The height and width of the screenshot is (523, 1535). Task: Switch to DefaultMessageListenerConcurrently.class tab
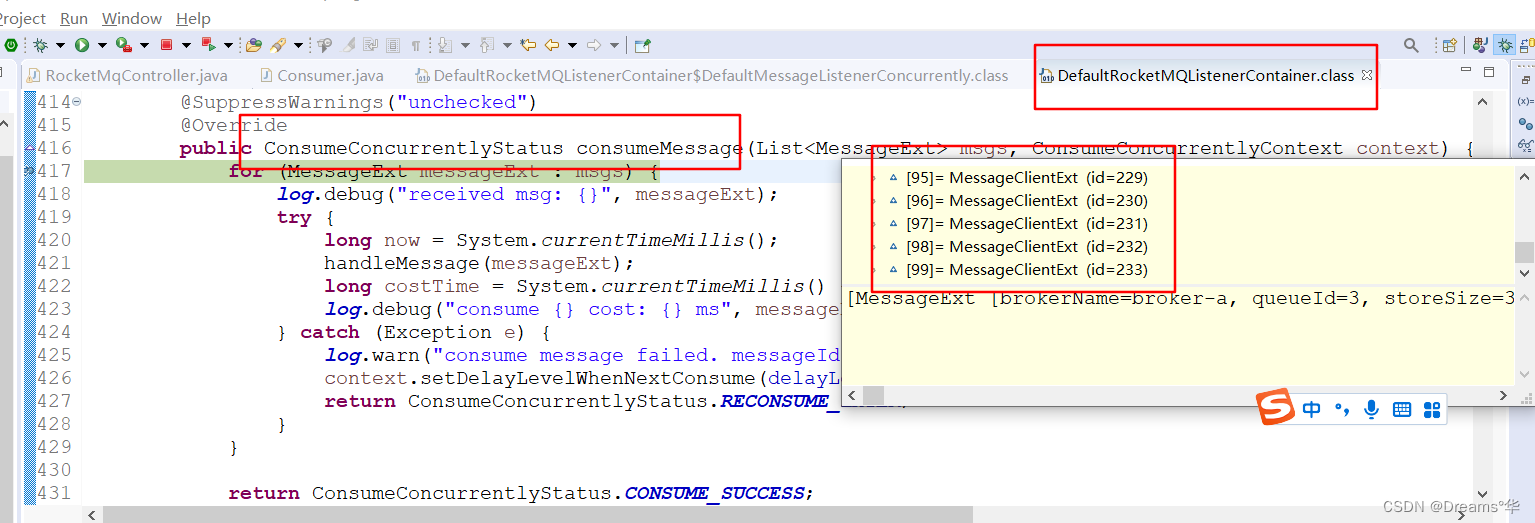tap(712, 75)
